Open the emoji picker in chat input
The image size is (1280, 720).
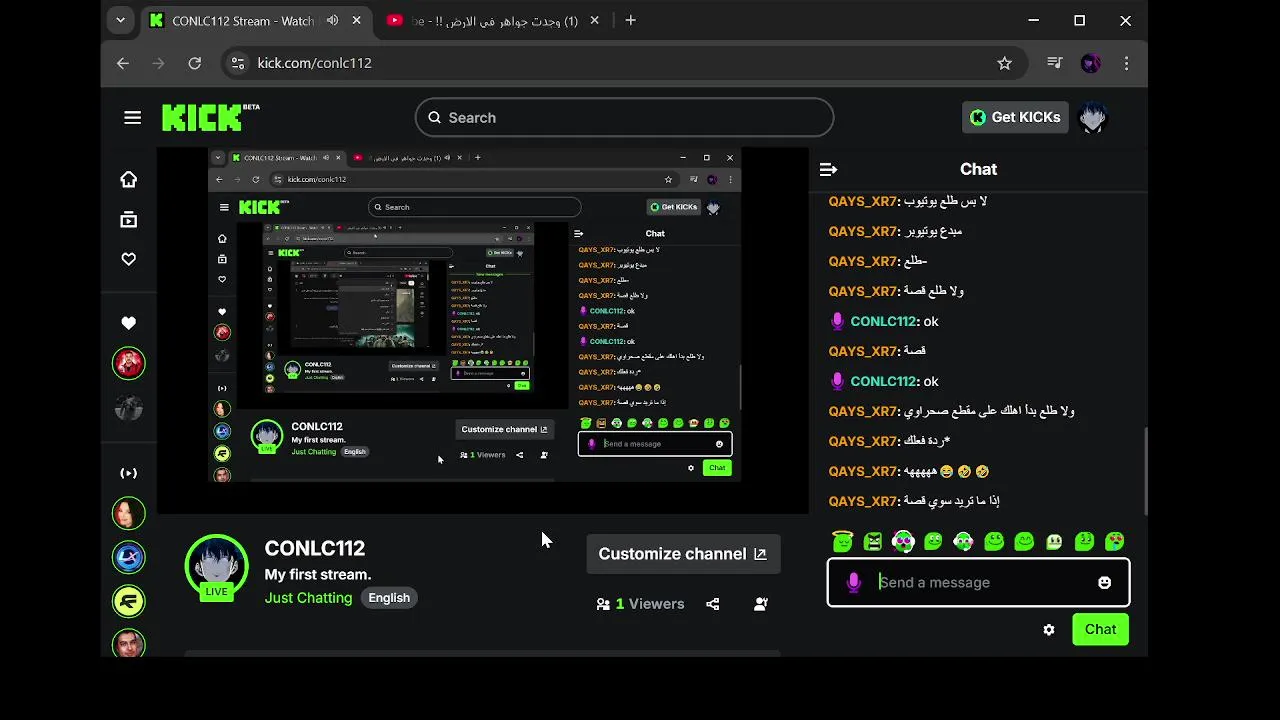[x=1104, y=582]
